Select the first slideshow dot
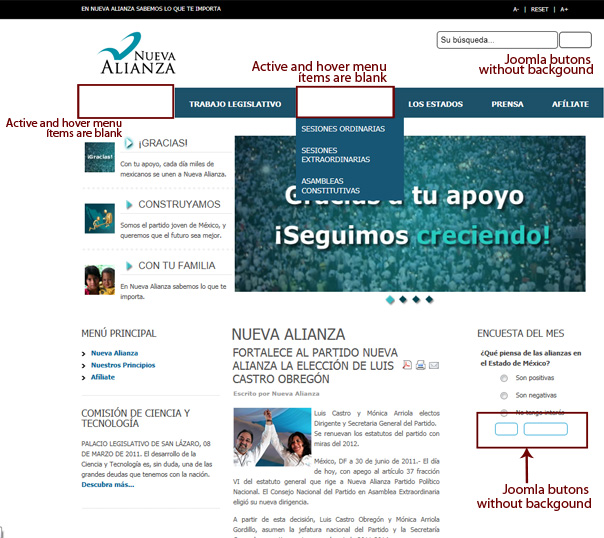The width and height of the screenshot is (604, 538). tap(390, 300)
